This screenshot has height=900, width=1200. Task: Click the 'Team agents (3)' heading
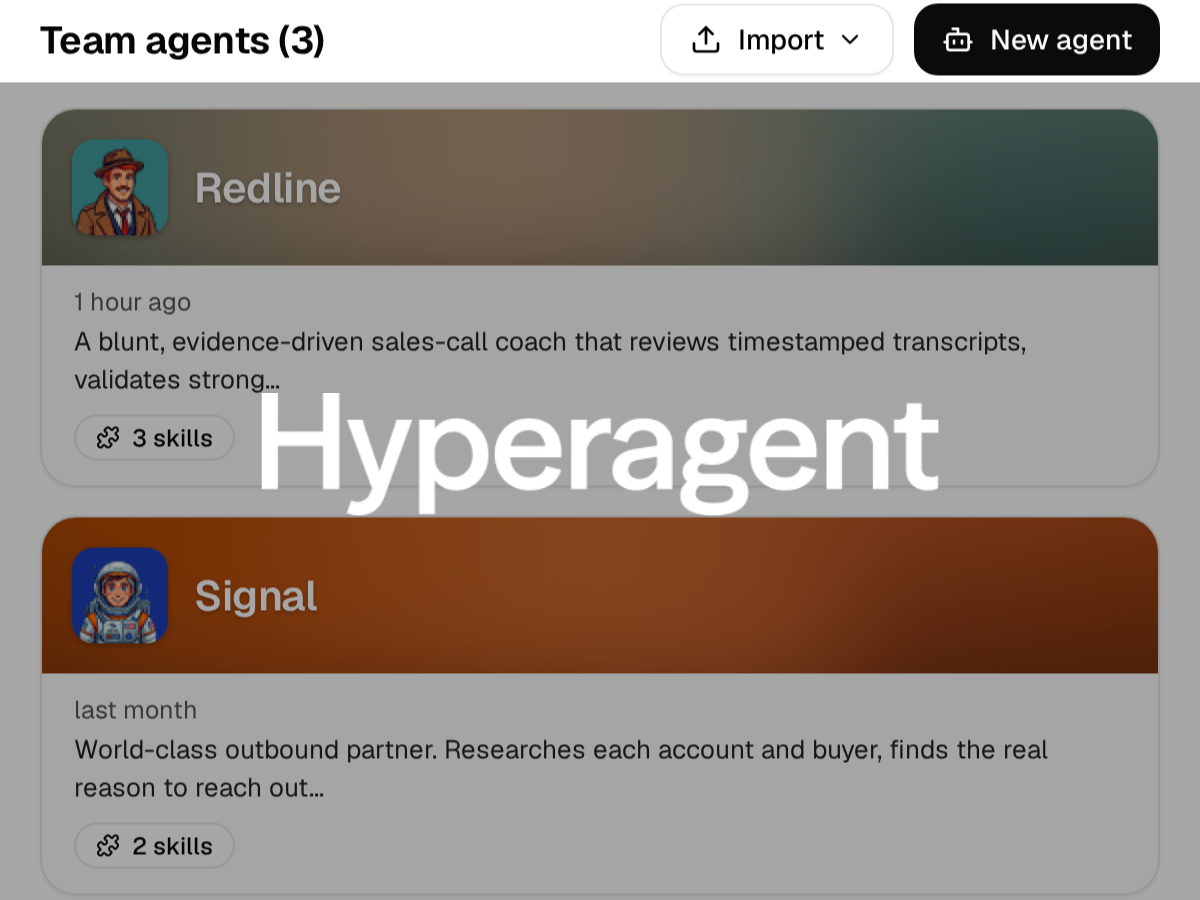(x=182, y=41)
